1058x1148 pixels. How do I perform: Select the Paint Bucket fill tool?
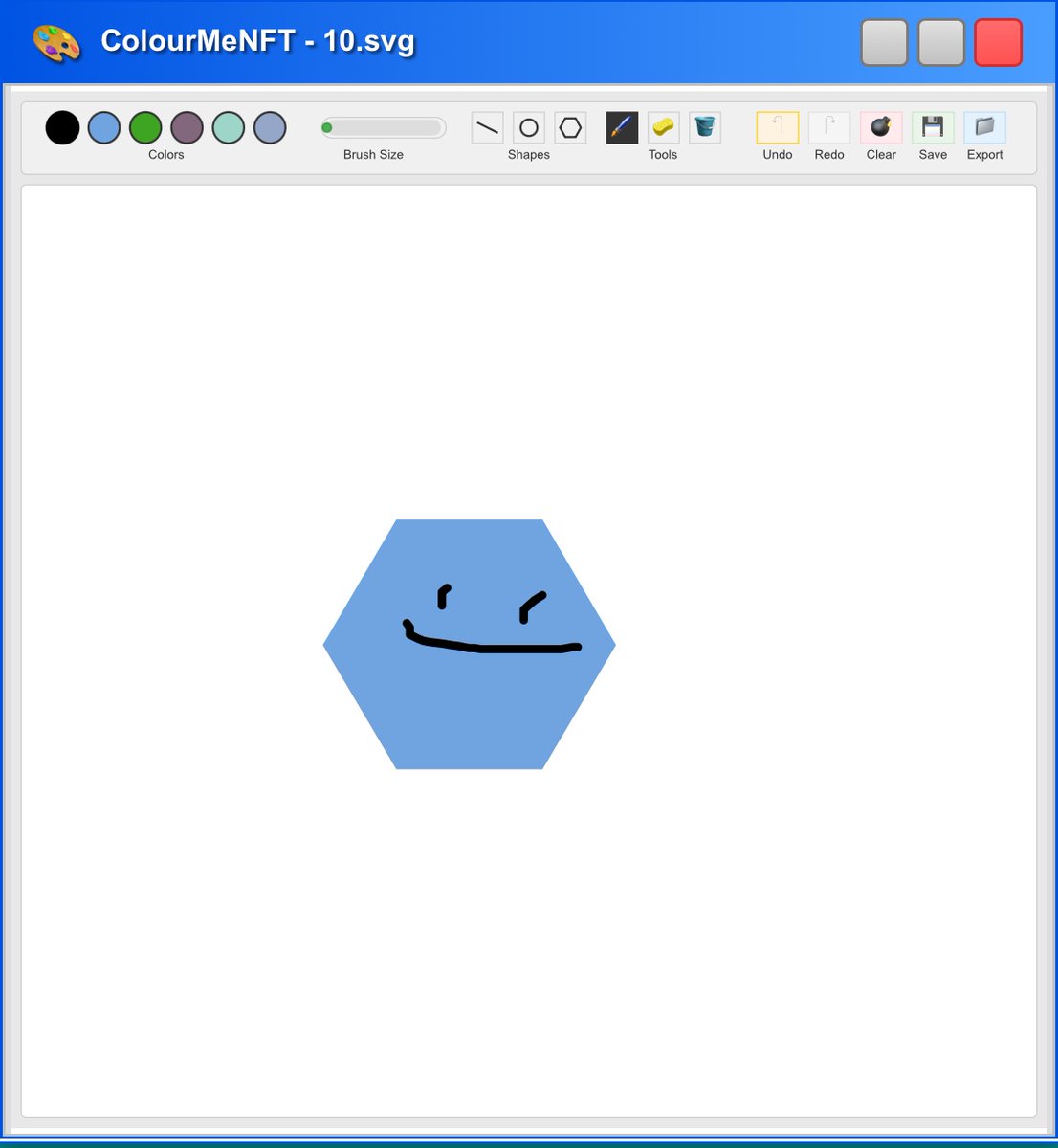click(x=705, y=127)
